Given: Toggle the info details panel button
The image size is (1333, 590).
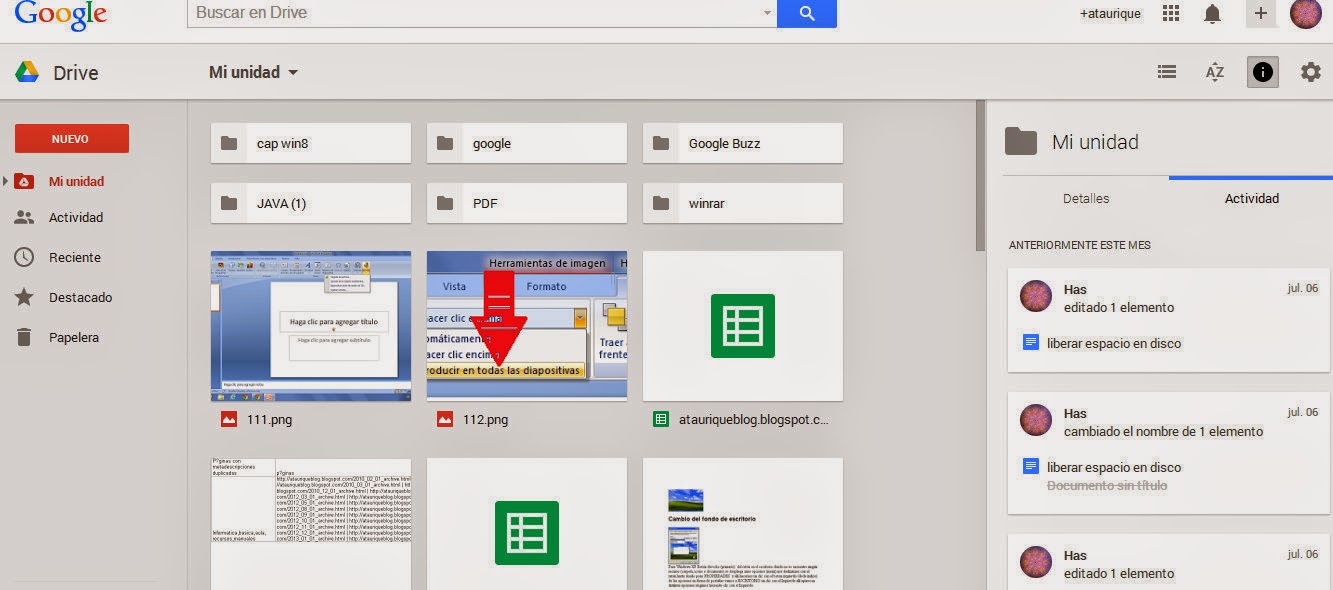Looking at the screenshot, I should point(1263,72).
